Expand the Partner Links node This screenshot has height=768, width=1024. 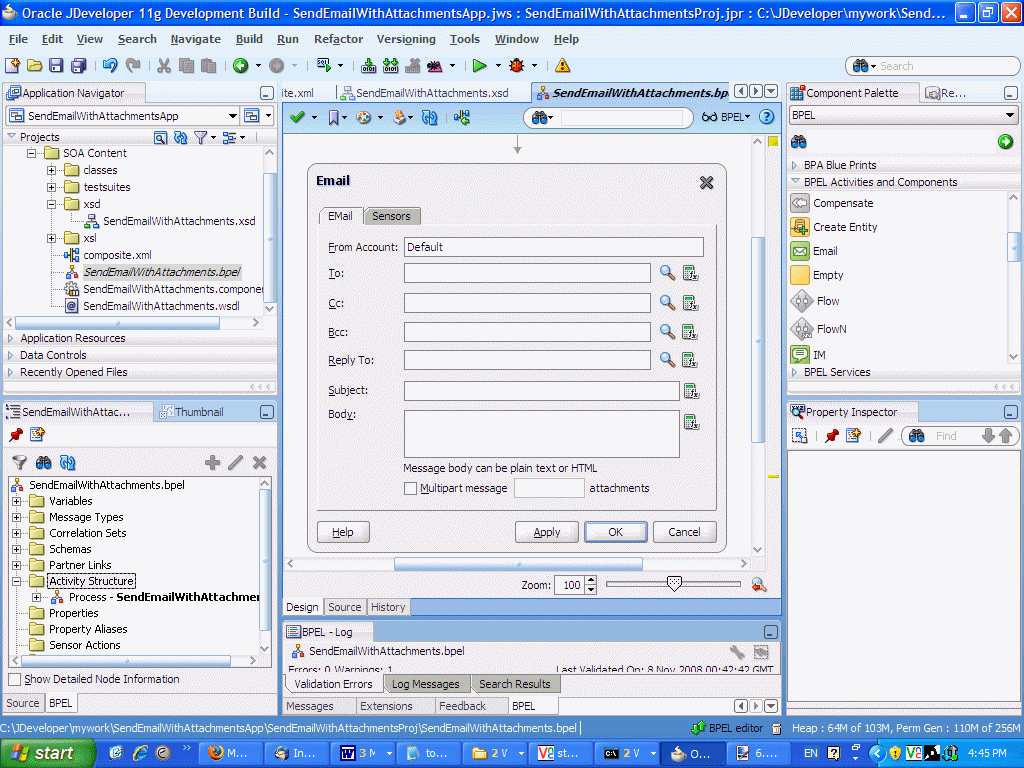(x=16, y=565)
